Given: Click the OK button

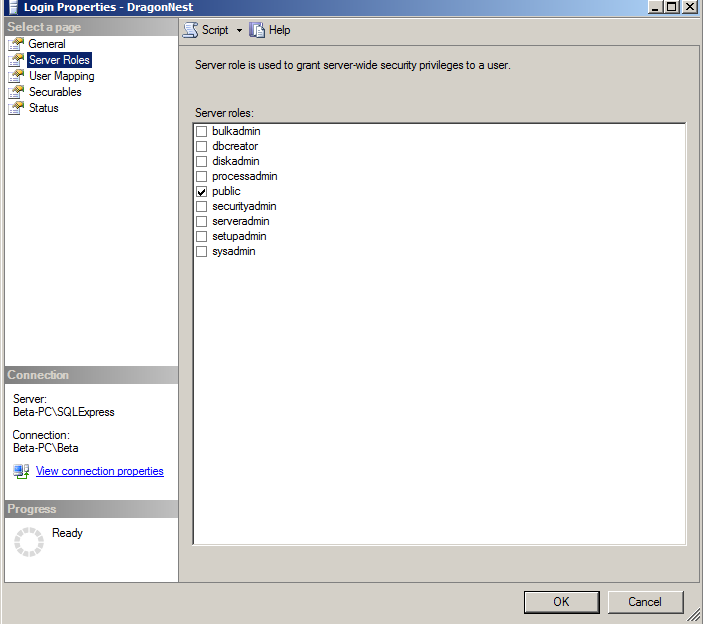Looking at the screenshot, I should pyautogui.click(x=561, y=602).
